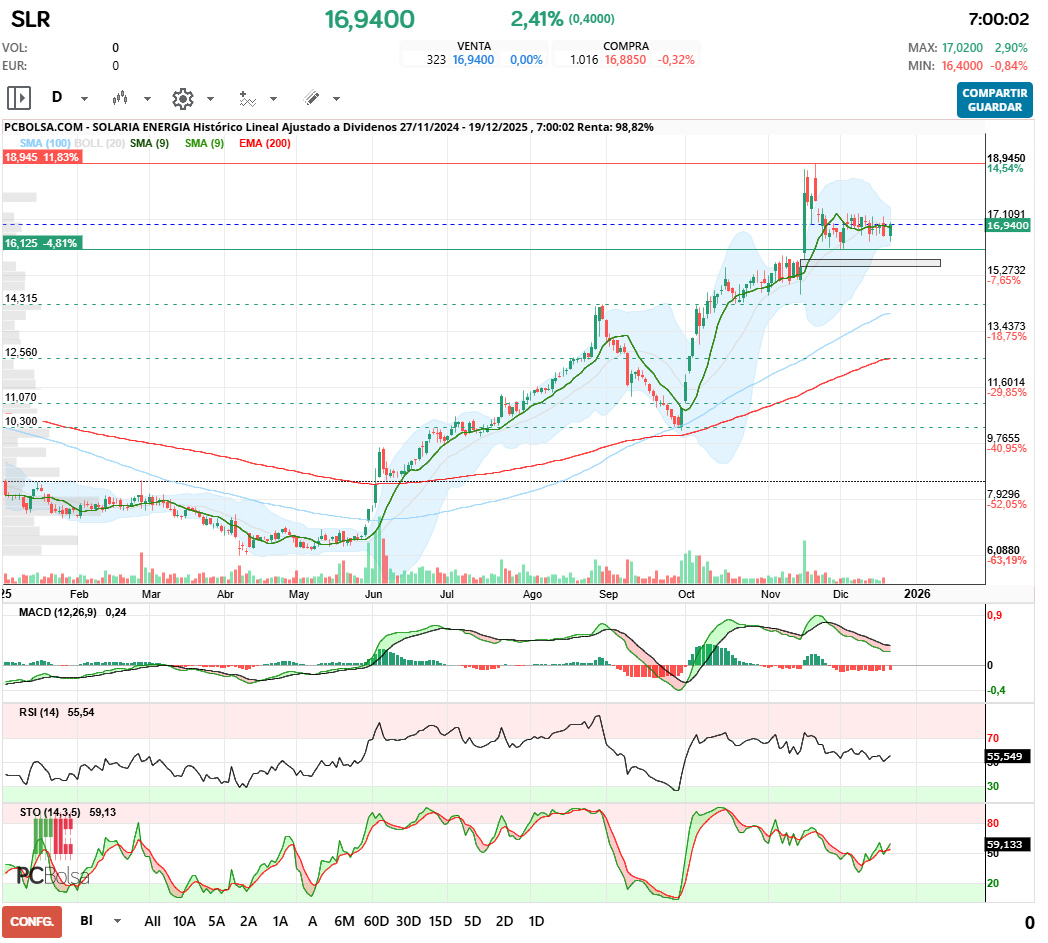This screenshot has width=1048, height=943.
Task: Select the All time range
Action: [x=152, y=921]
